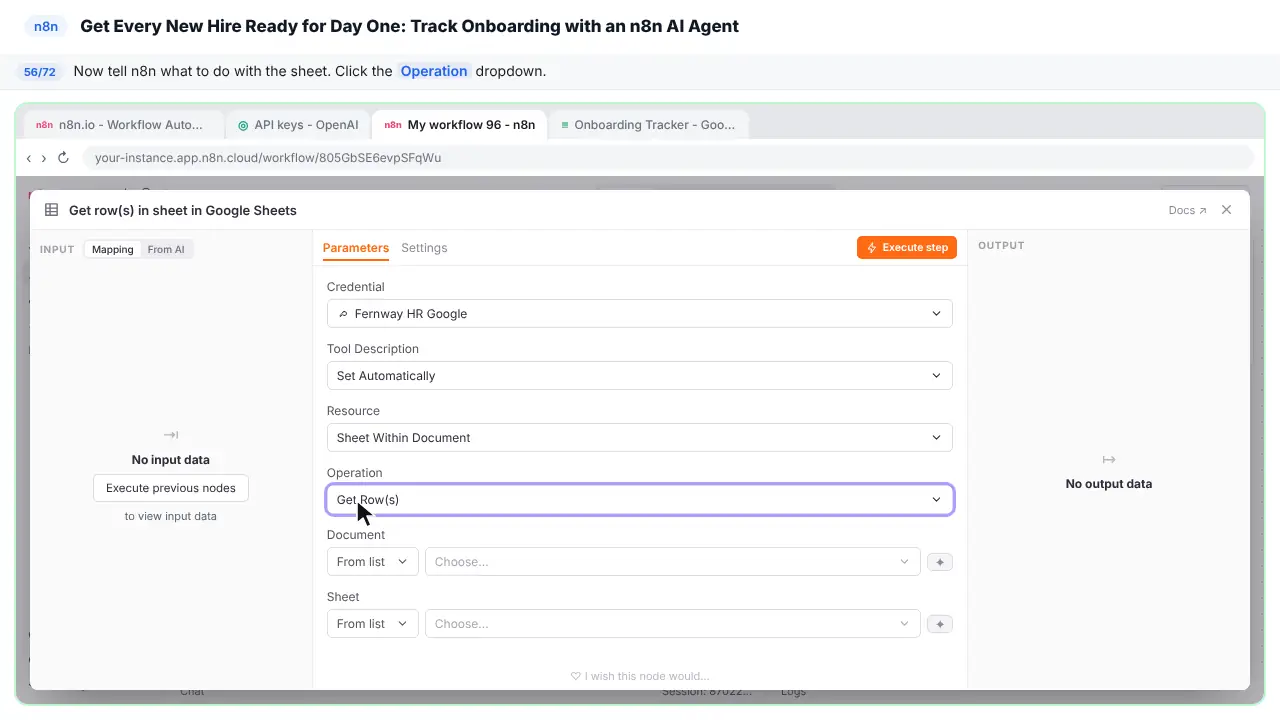Switch input view to From AI

pyautogui.click(x=166, y=249)
